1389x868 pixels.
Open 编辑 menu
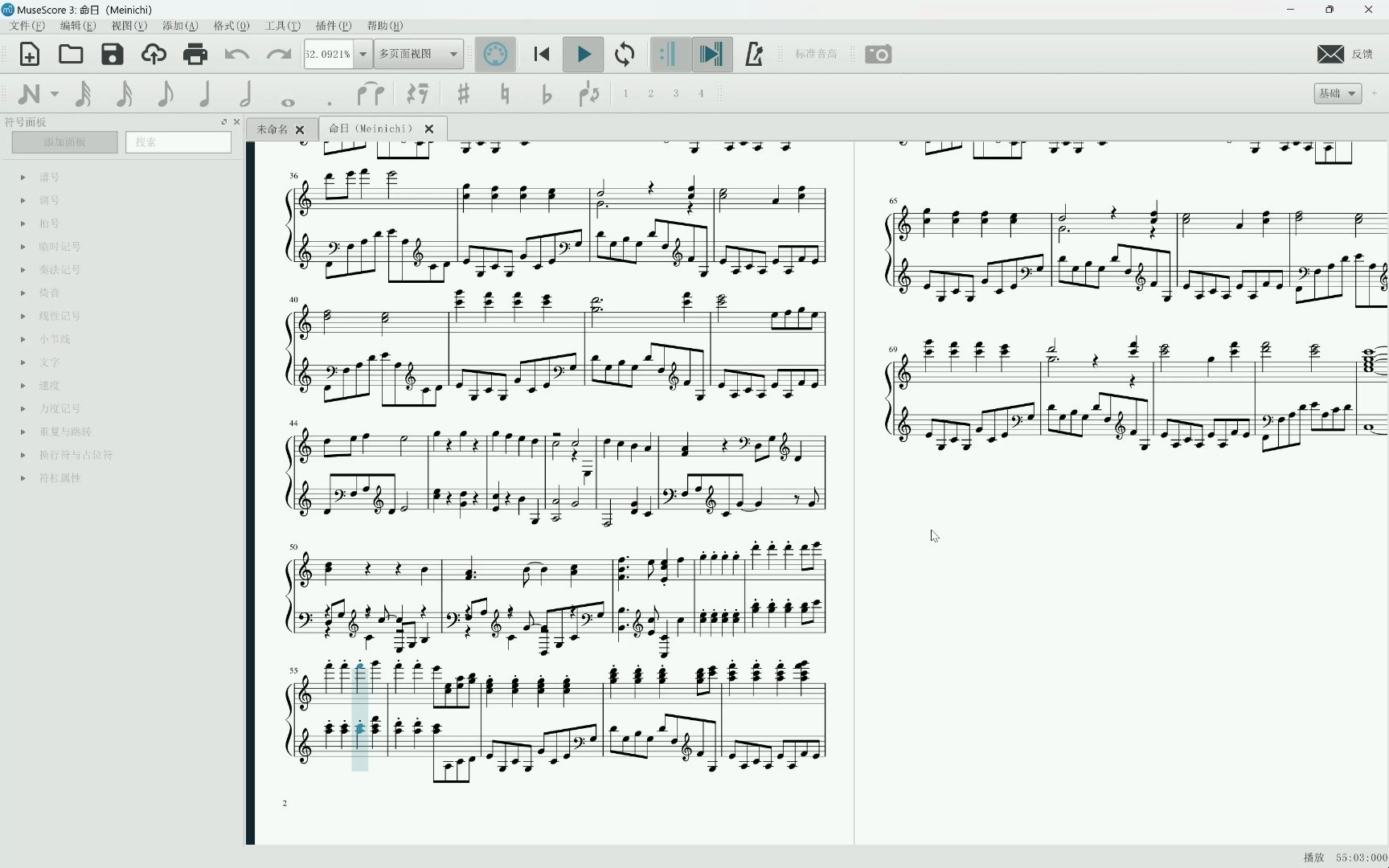pyautogui.click(x=78, y=26)
